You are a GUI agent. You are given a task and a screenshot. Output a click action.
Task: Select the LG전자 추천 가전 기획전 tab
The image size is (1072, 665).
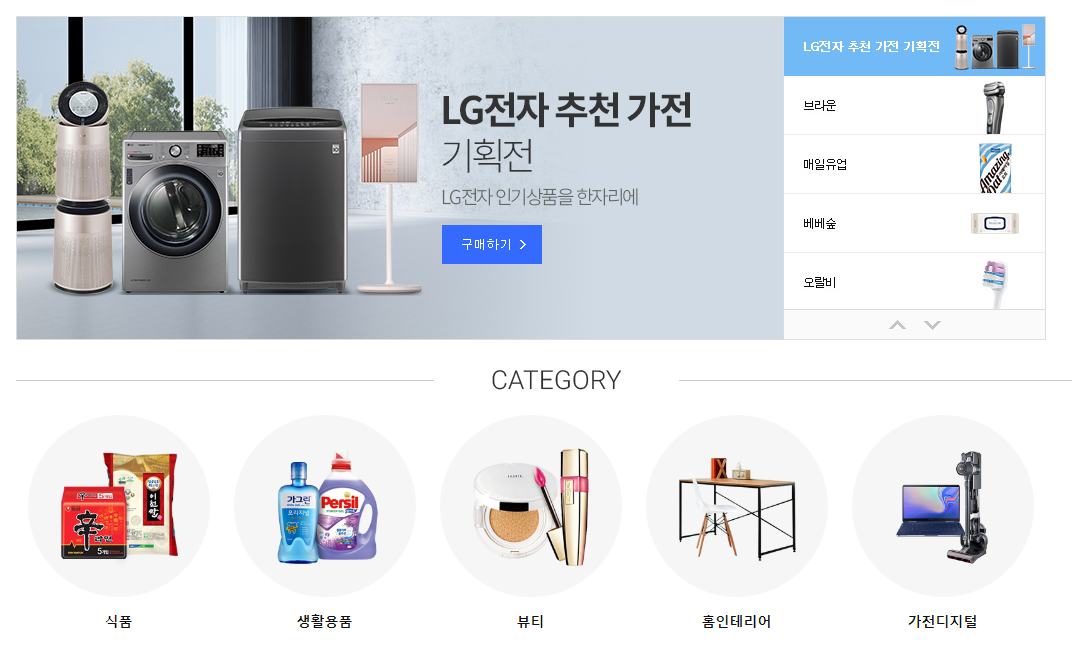[914, 46]
